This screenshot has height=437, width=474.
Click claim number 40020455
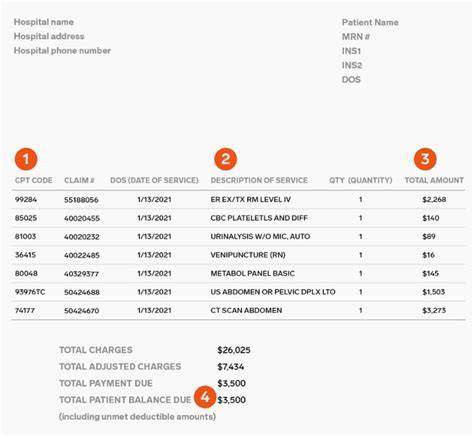pyautogui.click(x=82, y=218)
